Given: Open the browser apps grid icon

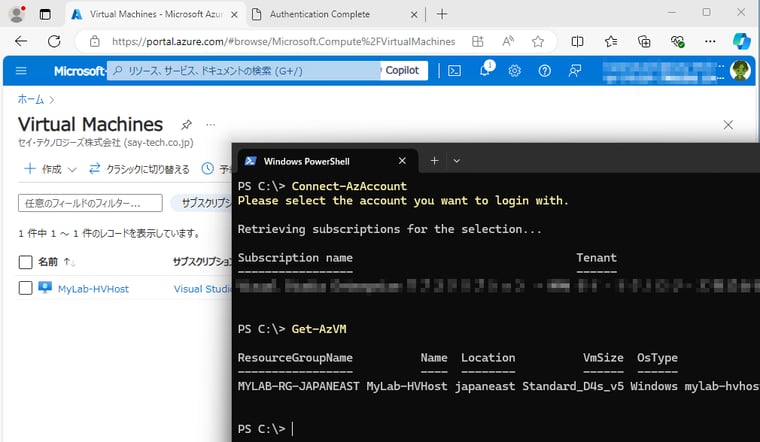Looking at the screenshot, I should coord(477,42).
